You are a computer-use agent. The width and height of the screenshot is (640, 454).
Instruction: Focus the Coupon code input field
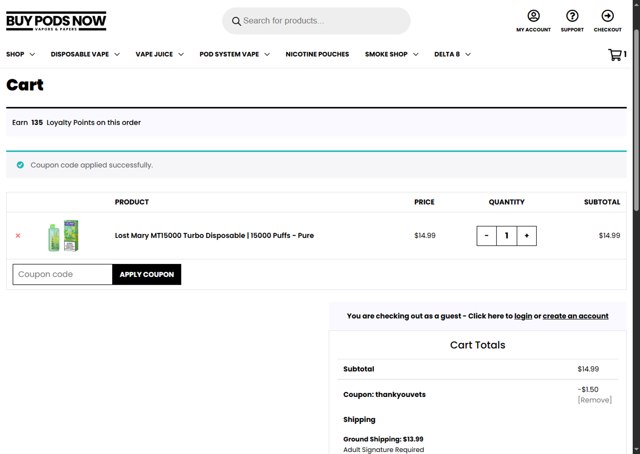coord(62,274)
